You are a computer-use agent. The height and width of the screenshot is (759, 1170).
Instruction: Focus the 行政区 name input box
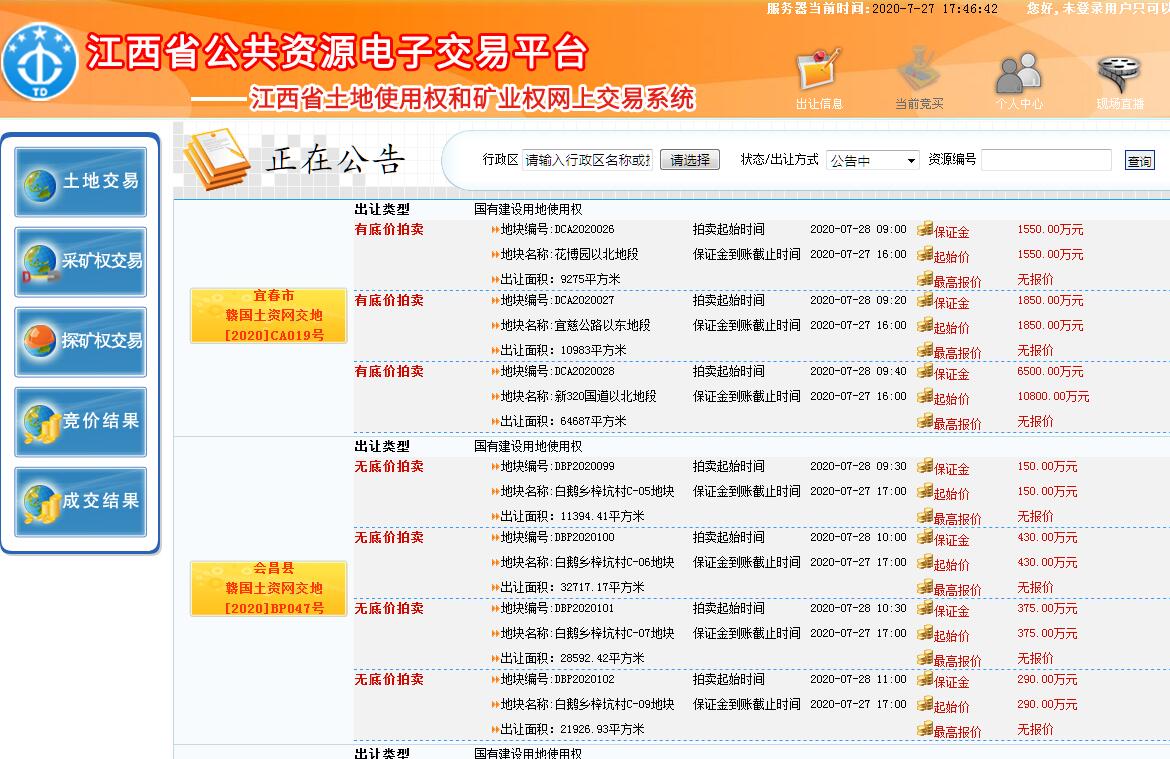(587, 160)
